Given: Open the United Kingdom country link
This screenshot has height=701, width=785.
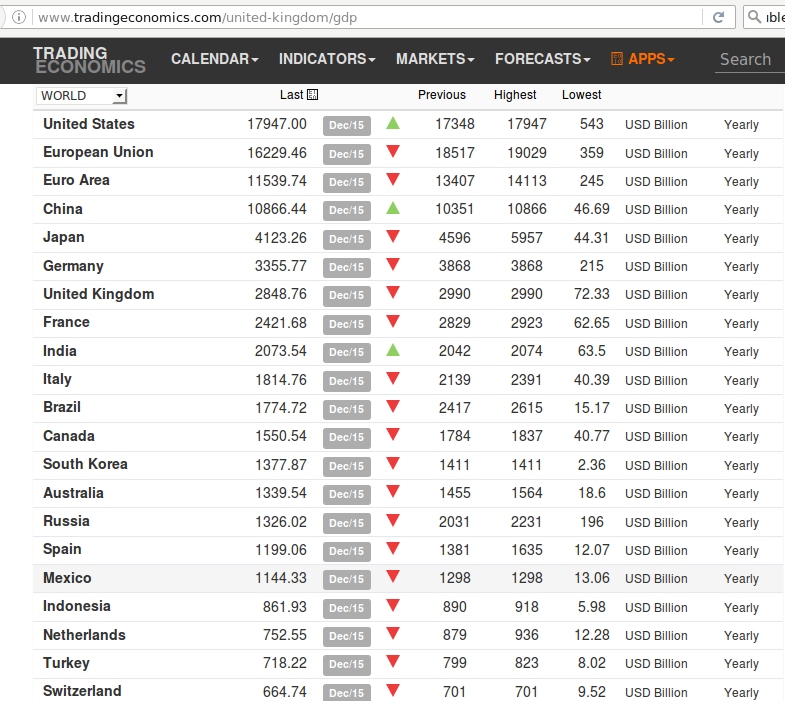Looking at the screenshot, I should pos(99,294).
